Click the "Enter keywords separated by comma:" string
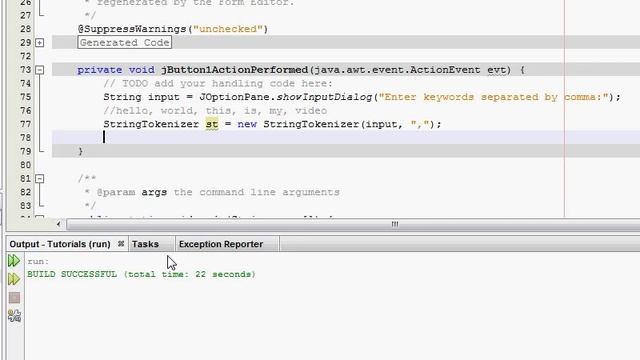Screen dimensions: 640x360 click(x=493, y=97)
